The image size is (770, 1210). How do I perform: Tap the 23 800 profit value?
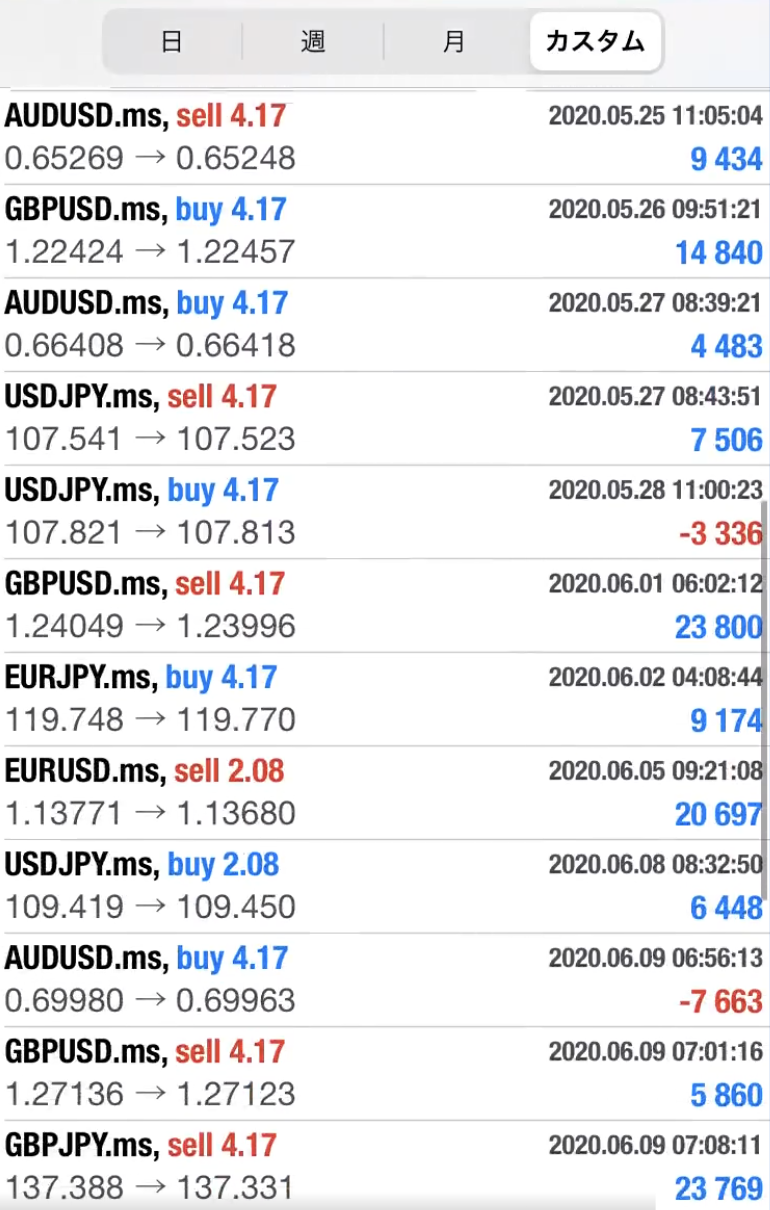718,627
